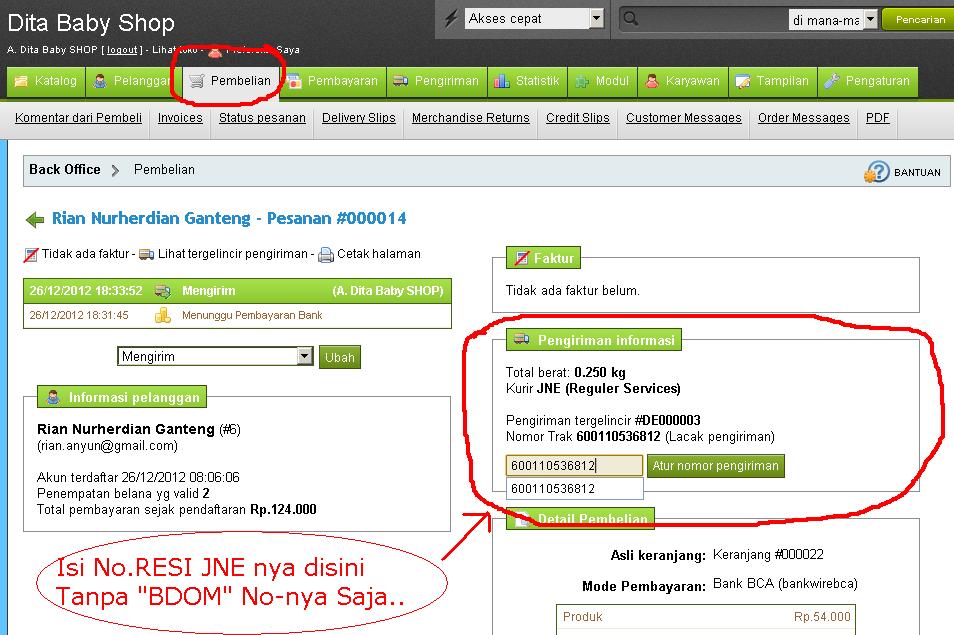Open the Status pesanan submenu link
954x635 pixels.
click(262, 117)
